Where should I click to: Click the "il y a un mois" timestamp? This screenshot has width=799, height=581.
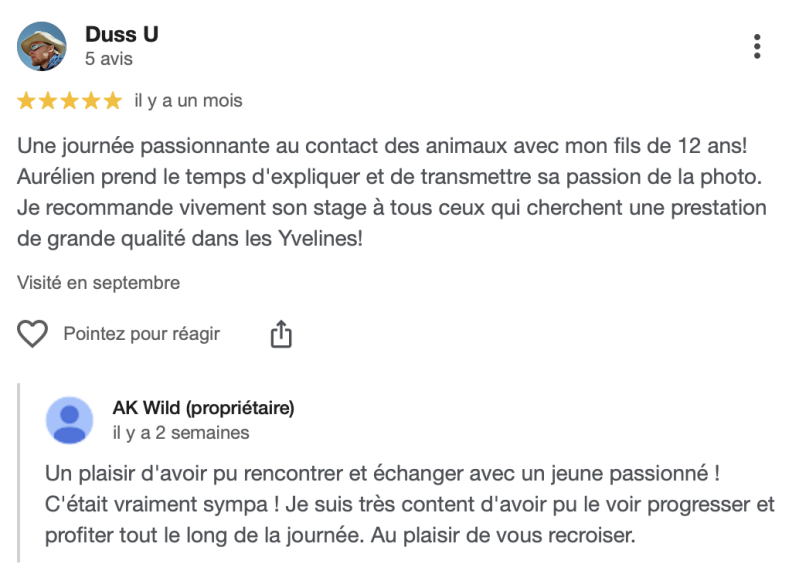tap(188, 101)
